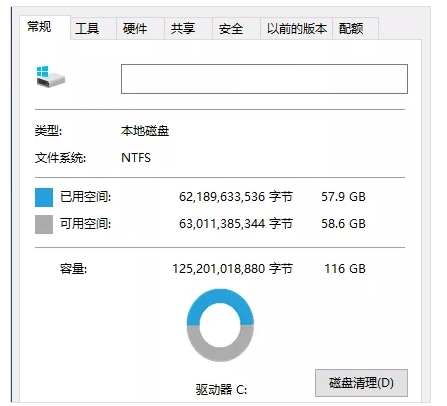Click the 可用空间 label
Screen dimensions: 447x406
click(x=85, y=224)
